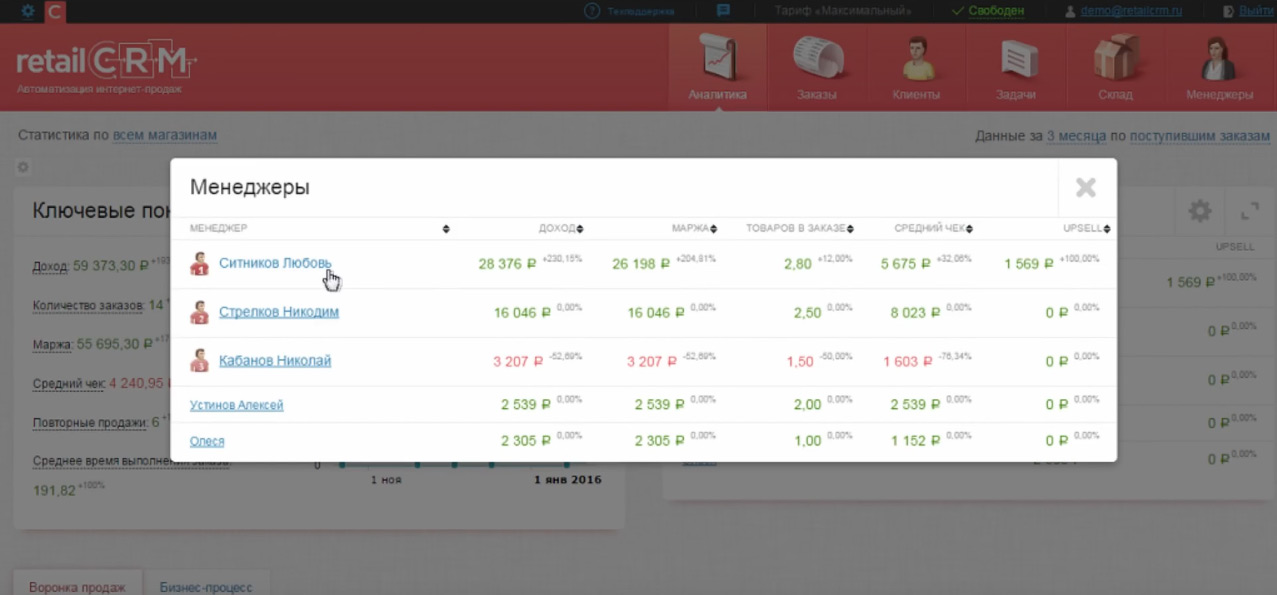The height and width of the screenshot is (595, 1277).
Task: Switch to the Бизнес-процесс tab
Action: pyautogui.click(x=206, y=587)
